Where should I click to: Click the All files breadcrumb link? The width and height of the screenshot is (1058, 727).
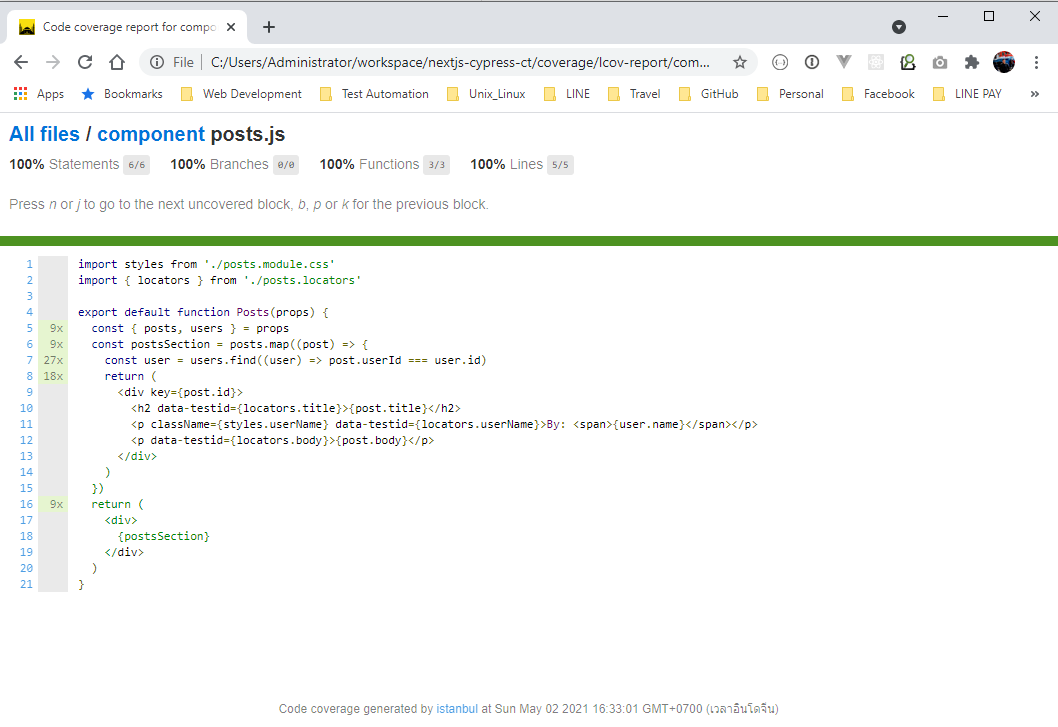coord(43,133)
